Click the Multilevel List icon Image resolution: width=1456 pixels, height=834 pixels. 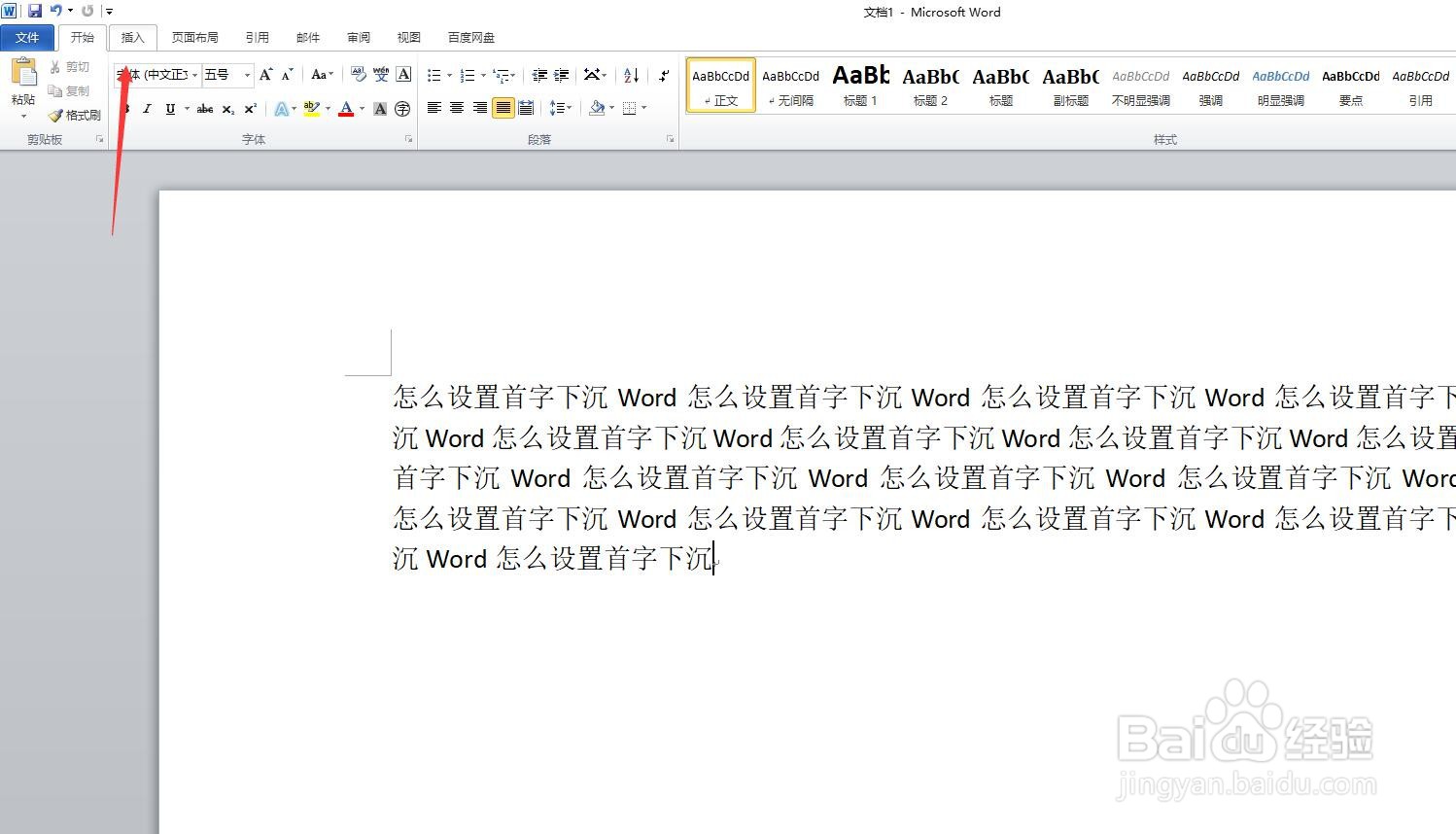pos(502,75)
